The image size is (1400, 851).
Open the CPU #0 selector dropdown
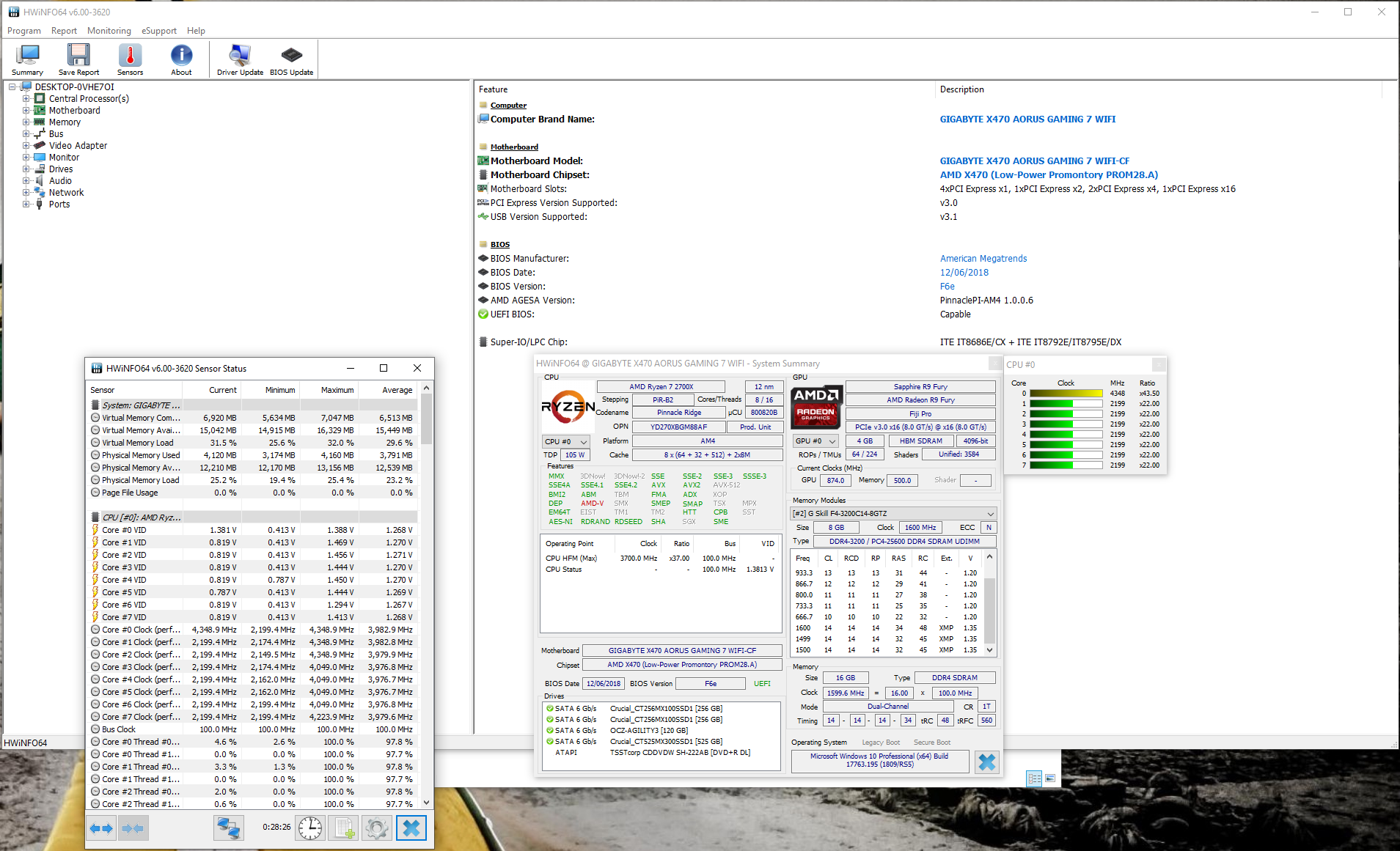point(565,441)
